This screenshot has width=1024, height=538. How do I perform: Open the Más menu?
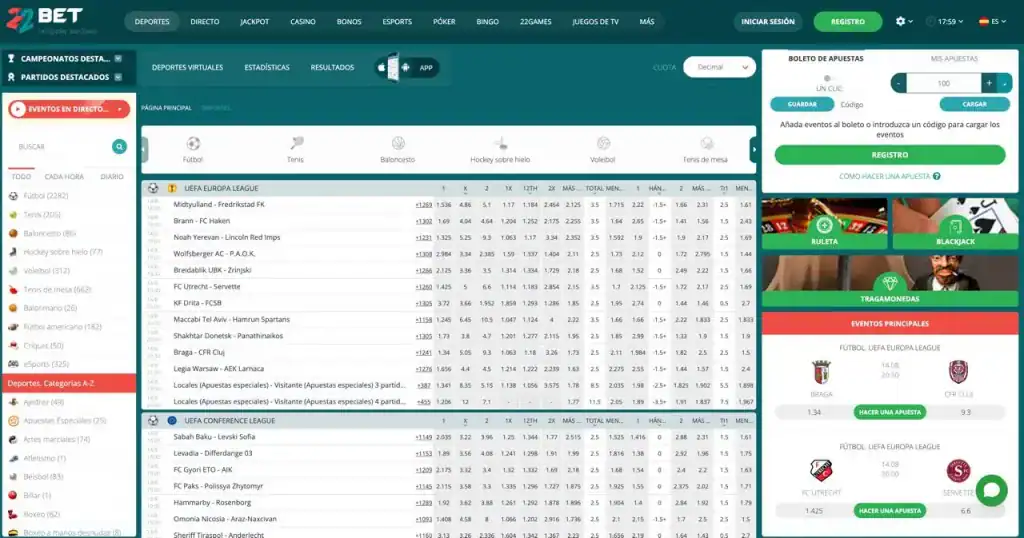tap(647, 22)
